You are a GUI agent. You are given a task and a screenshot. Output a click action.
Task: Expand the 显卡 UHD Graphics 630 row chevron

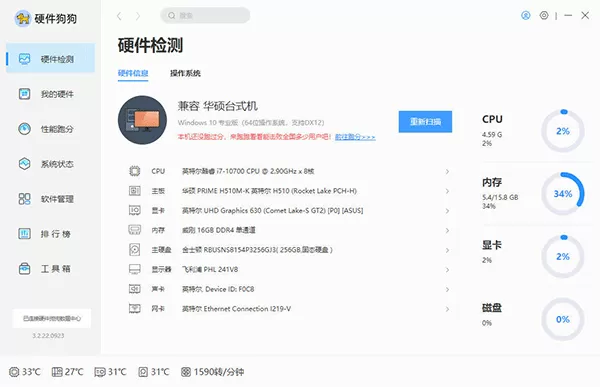(447, 211)
